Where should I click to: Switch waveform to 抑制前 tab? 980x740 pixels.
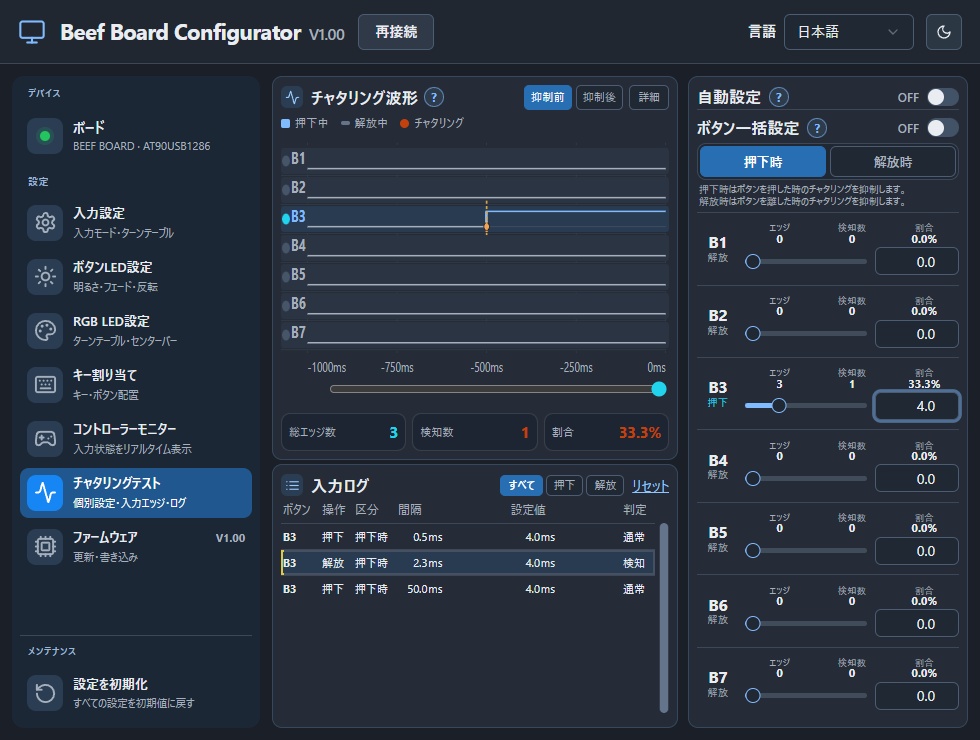[548, 98]
